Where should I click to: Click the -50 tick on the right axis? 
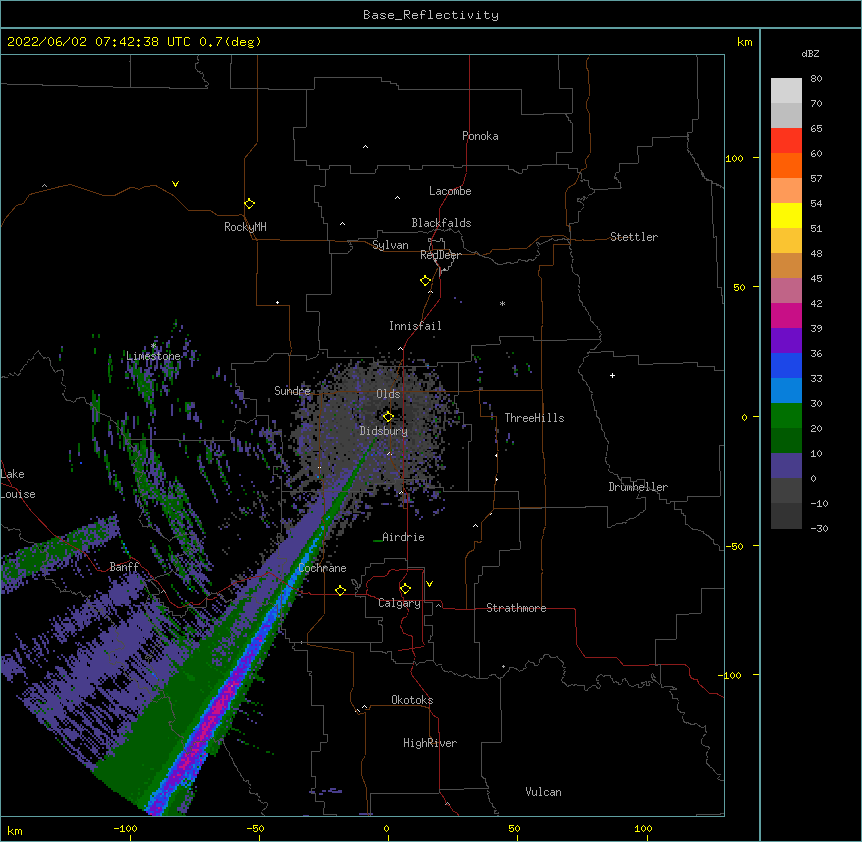pos(734,546)
